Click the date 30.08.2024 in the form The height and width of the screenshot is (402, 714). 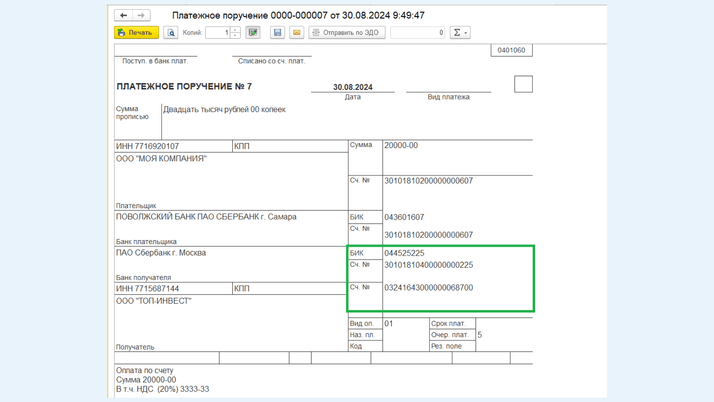coord(353,87)
